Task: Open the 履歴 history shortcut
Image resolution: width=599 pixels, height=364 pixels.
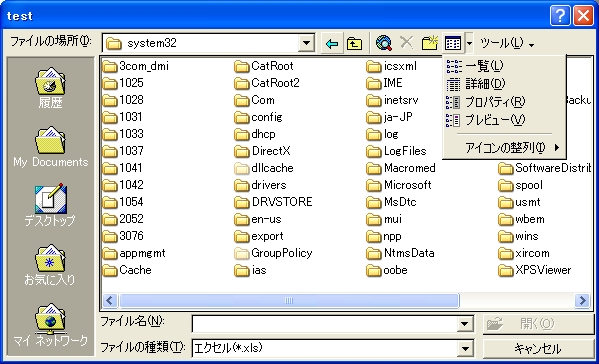Action: point(50,87)
